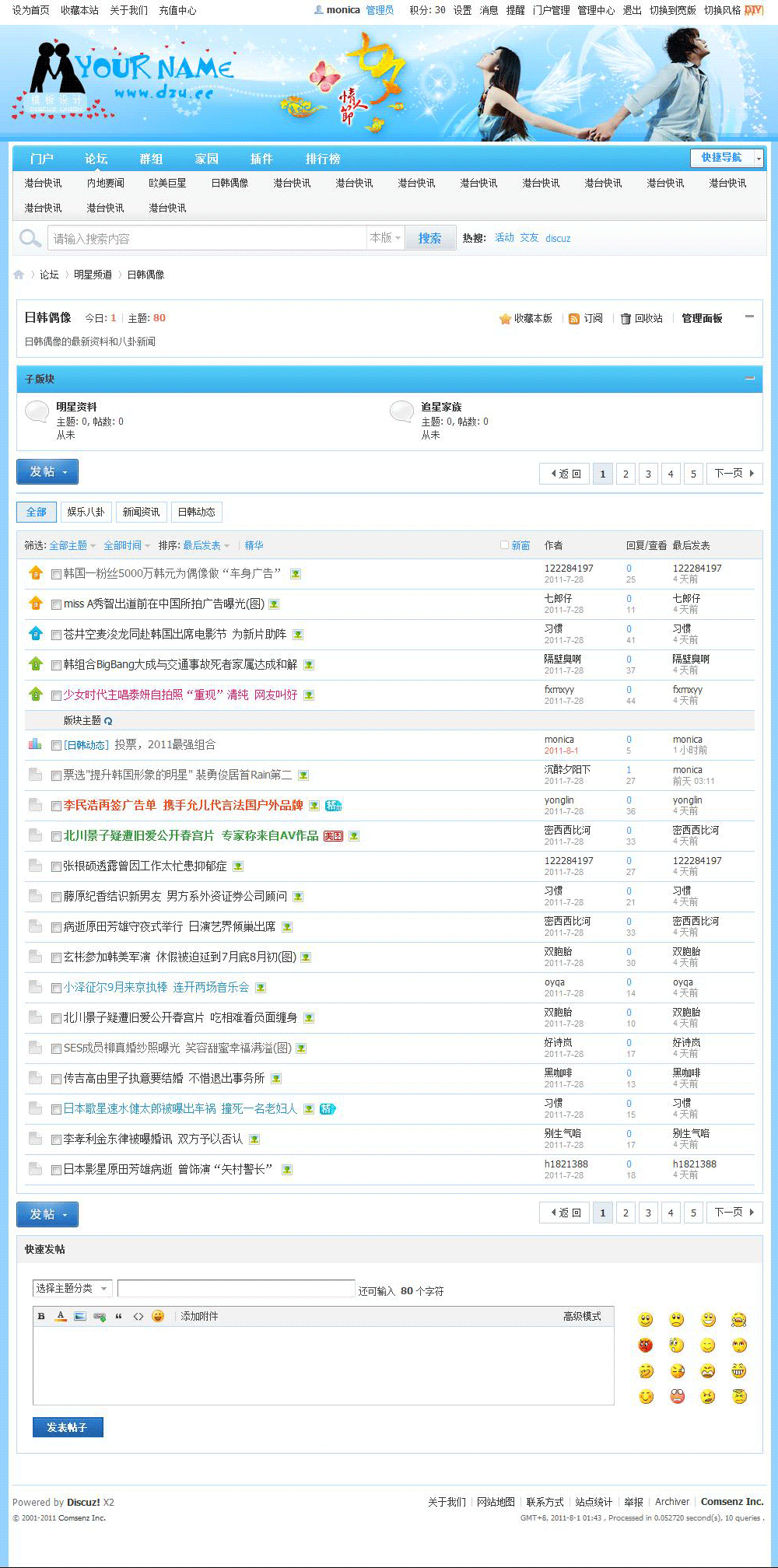Screen dimensions: 778x1568
Task: Open the 群组 main nav tab
Action: [x=151, y=159]
